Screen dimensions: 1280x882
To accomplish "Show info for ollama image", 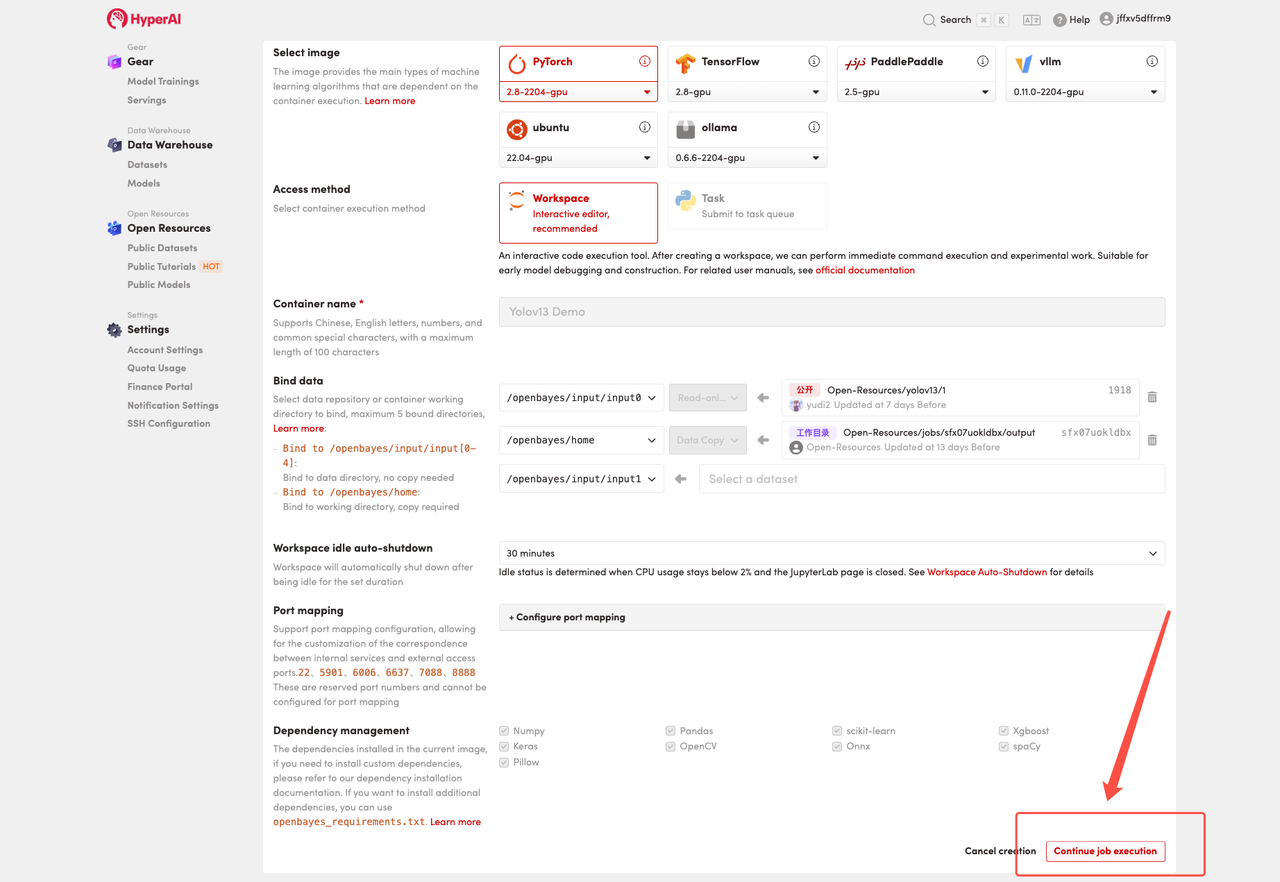I will click(814, 127).
